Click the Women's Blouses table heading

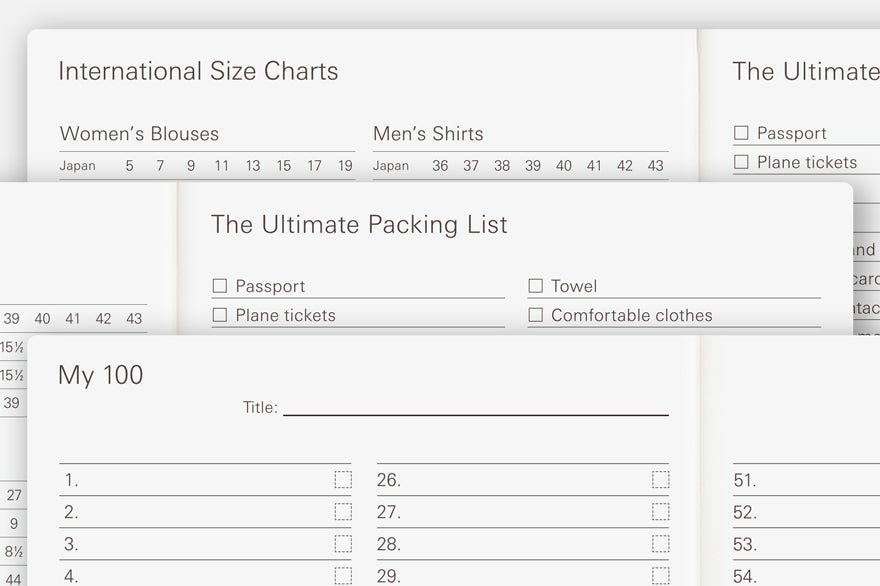[x=139, y=134]
